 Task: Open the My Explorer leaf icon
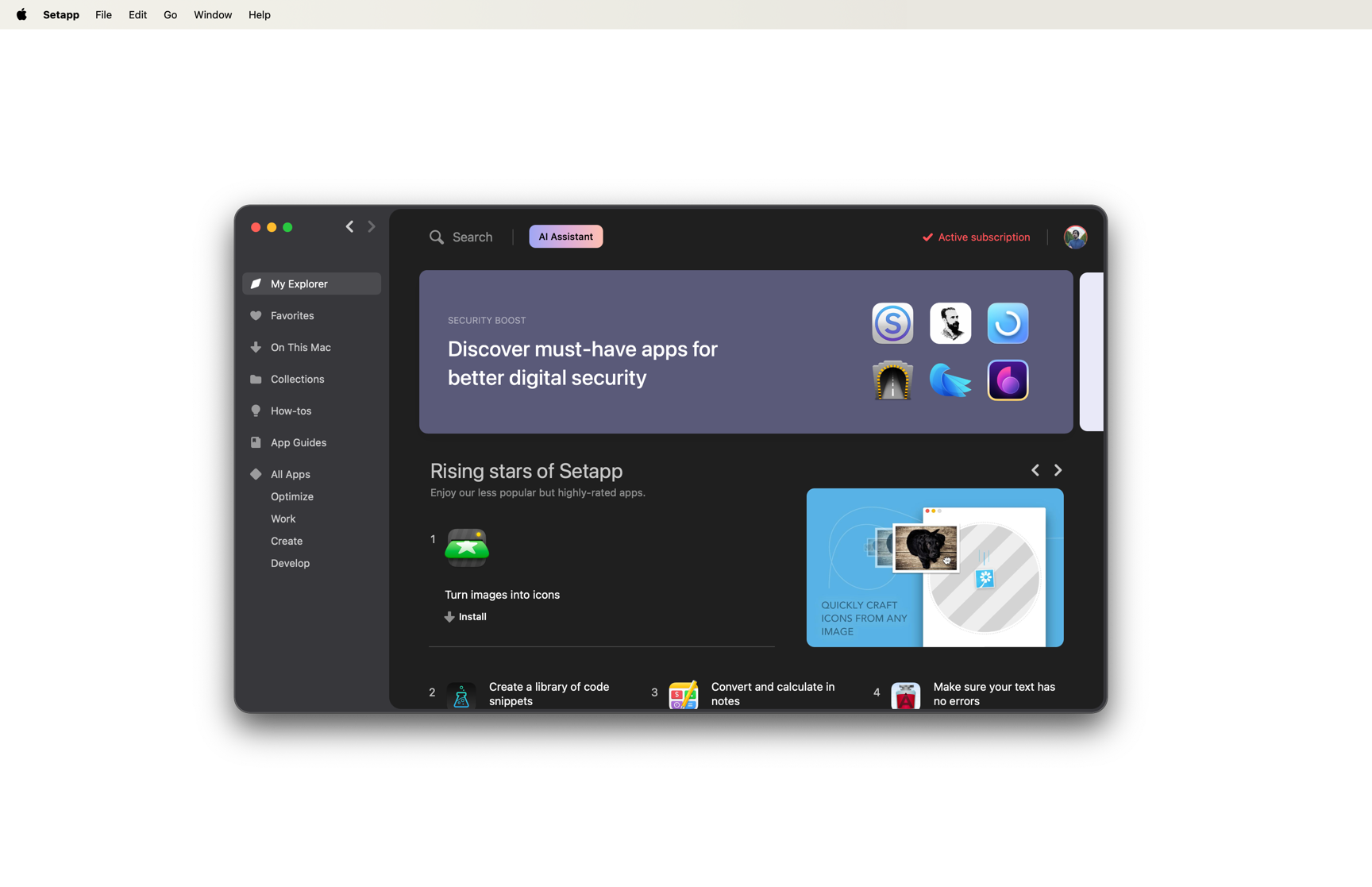[x=256, y=283]
